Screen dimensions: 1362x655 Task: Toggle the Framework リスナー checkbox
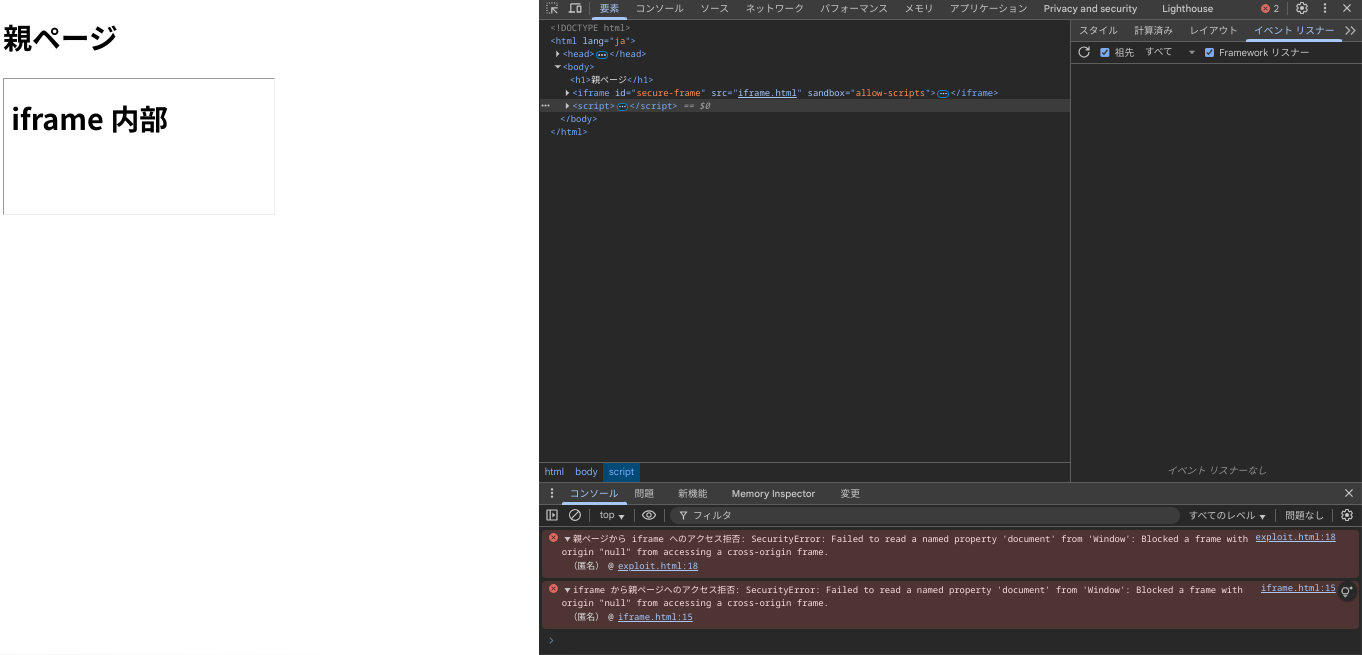[x=1209, y=52]
